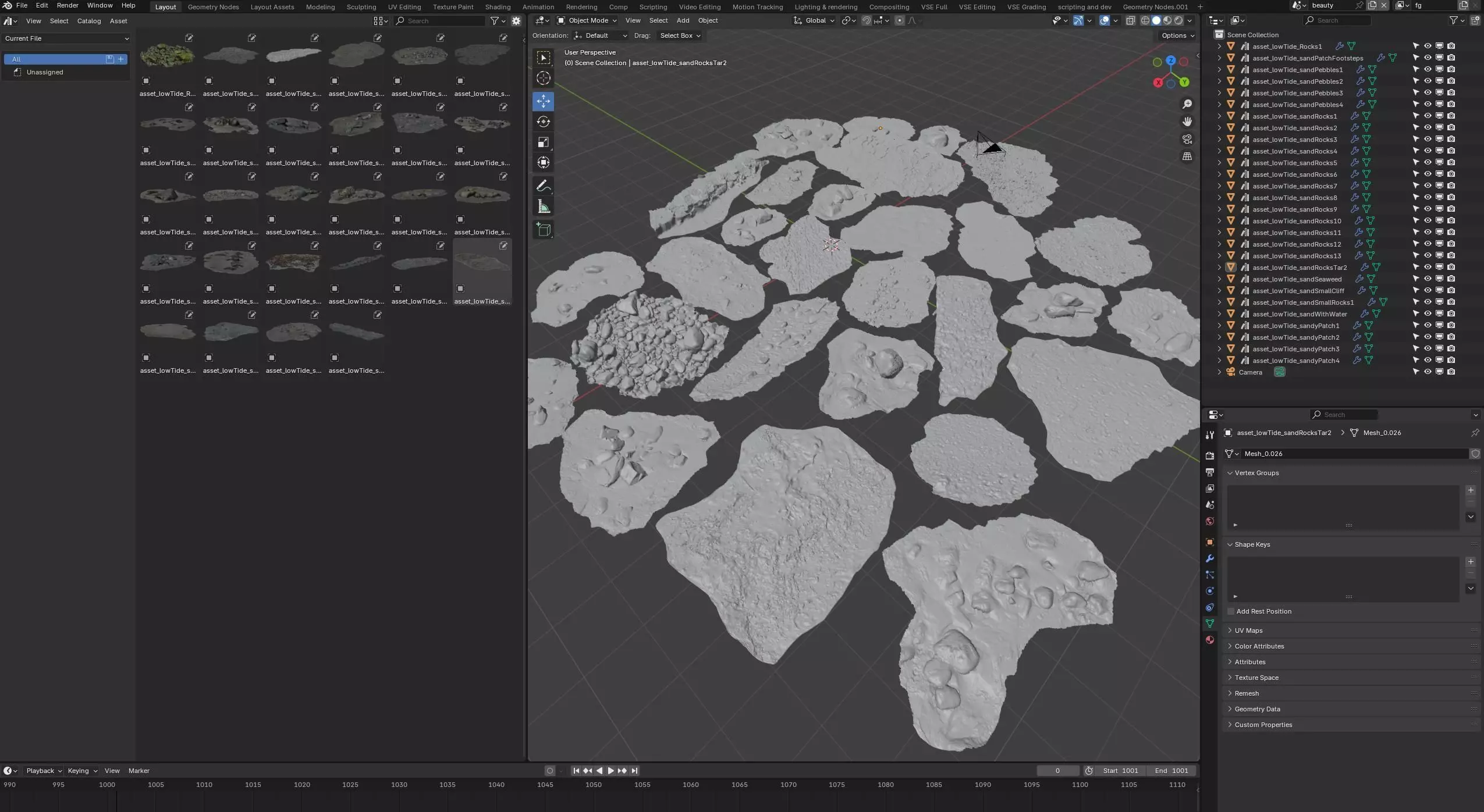Toggle camera view with the viewport camera icon
The image size is (1484, 812).
(x=1187, y=139)
